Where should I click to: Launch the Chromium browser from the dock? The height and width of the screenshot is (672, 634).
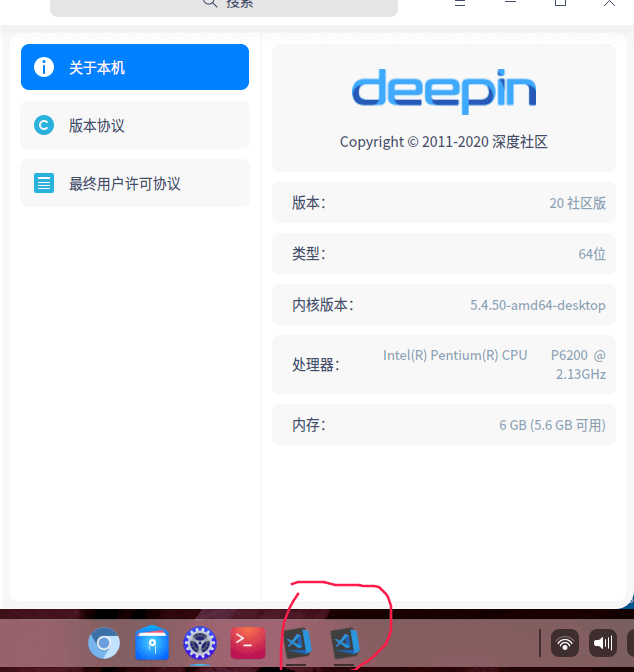104,643
